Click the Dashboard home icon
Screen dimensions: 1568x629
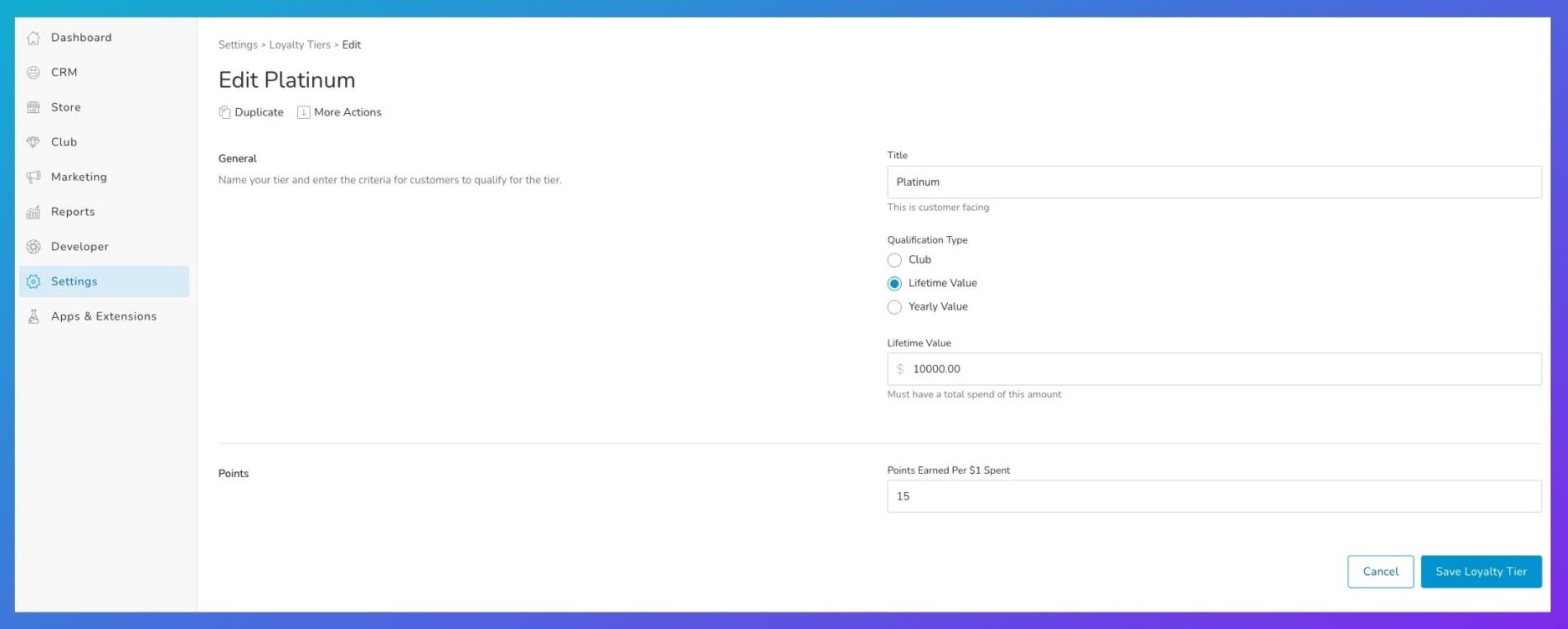click(x=33, y=38)
